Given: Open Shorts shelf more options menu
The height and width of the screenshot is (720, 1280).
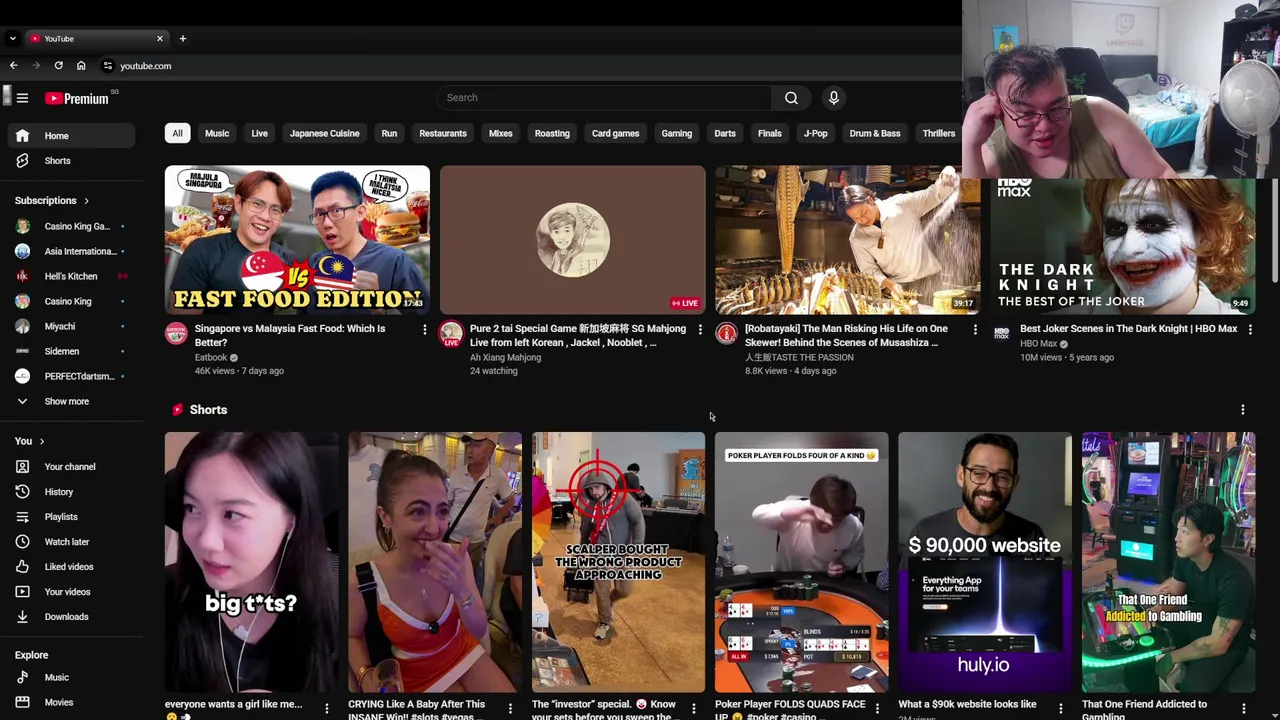Looking at the screenshot, I should point(1242,410).
